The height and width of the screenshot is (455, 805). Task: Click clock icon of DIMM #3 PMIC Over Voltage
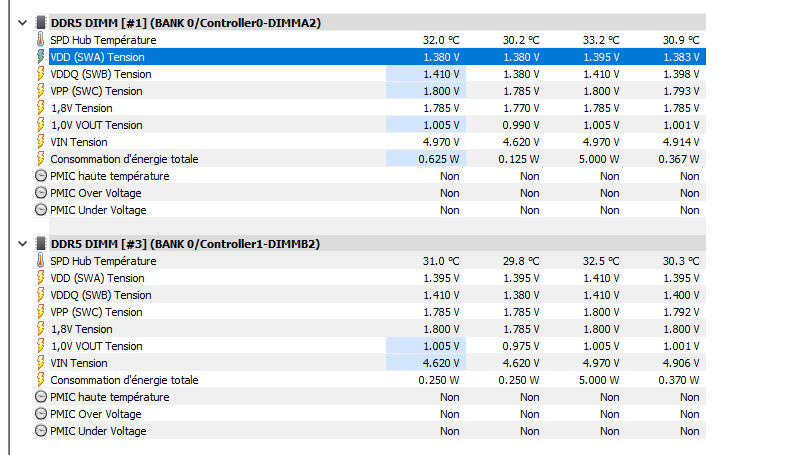click(41, 413)
